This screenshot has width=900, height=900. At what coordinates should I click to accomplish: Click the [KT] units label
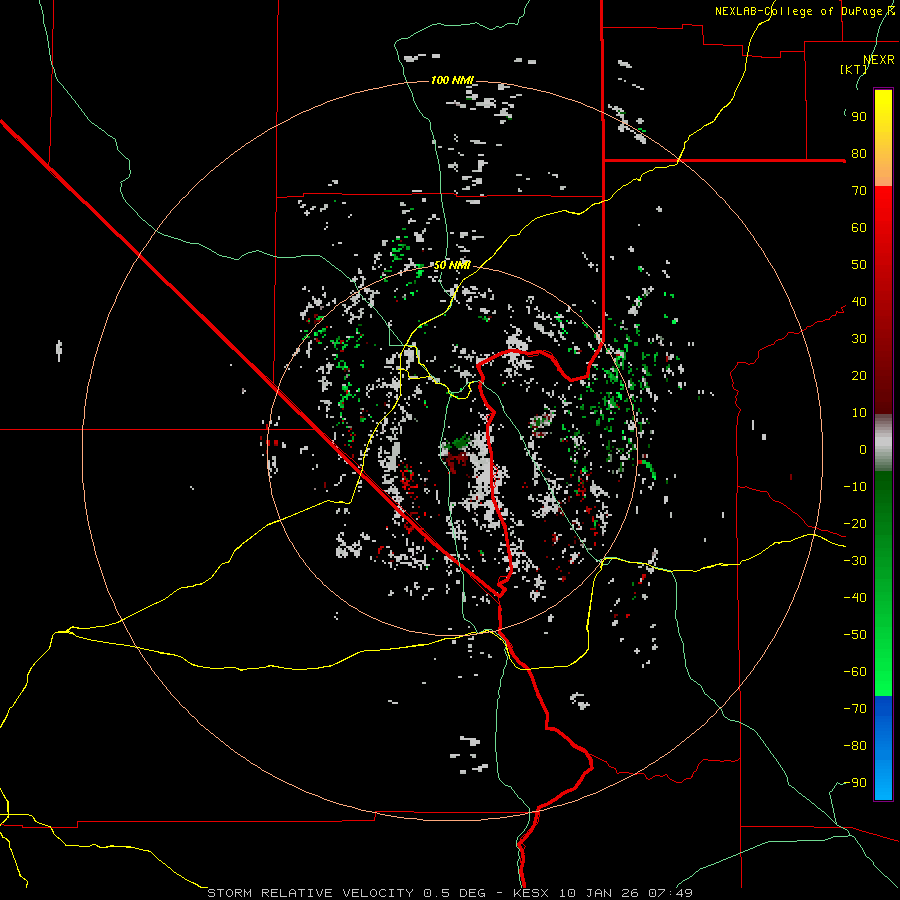coord(854,69)
